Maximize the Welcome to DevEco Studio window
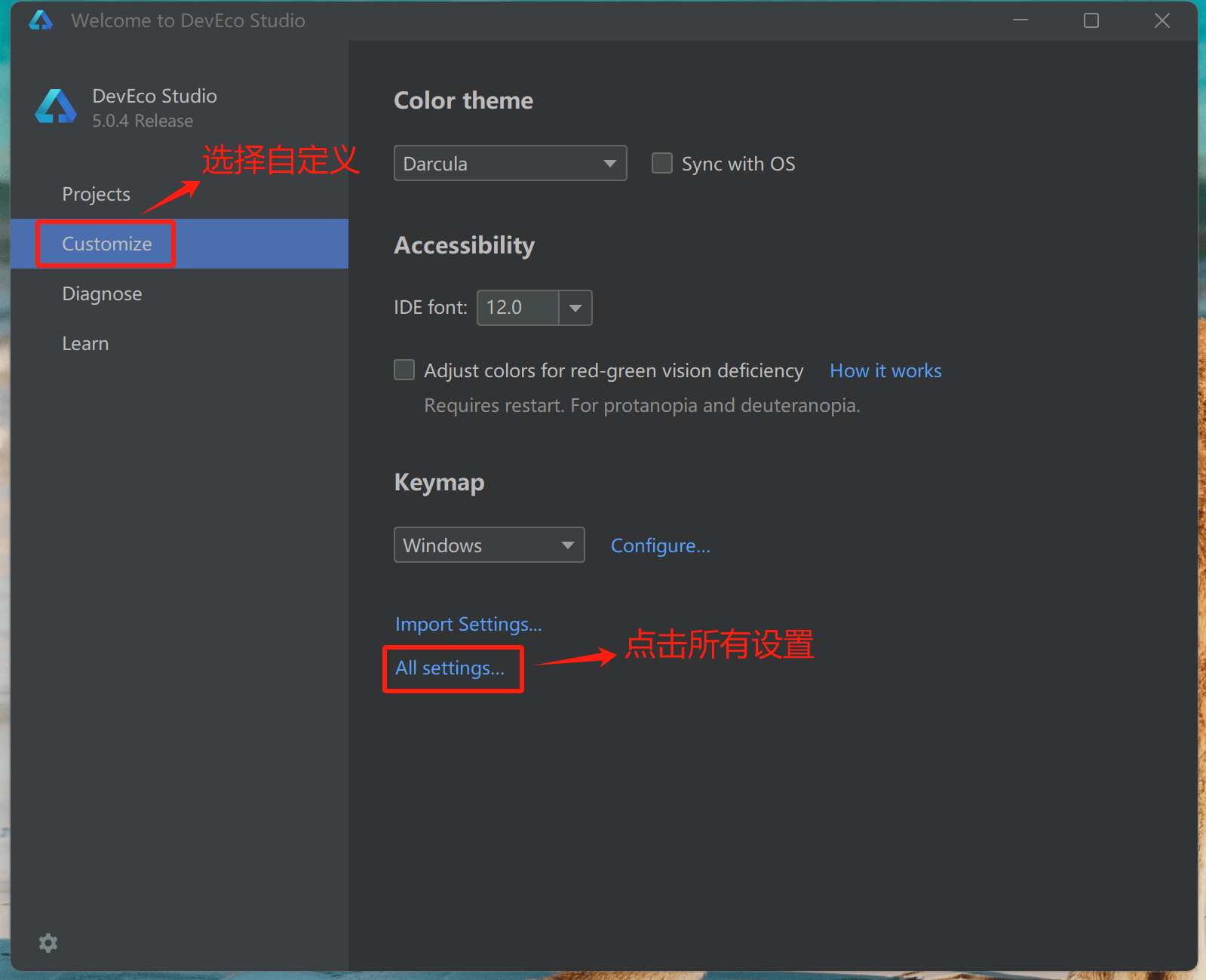 tap(1091, 20)
